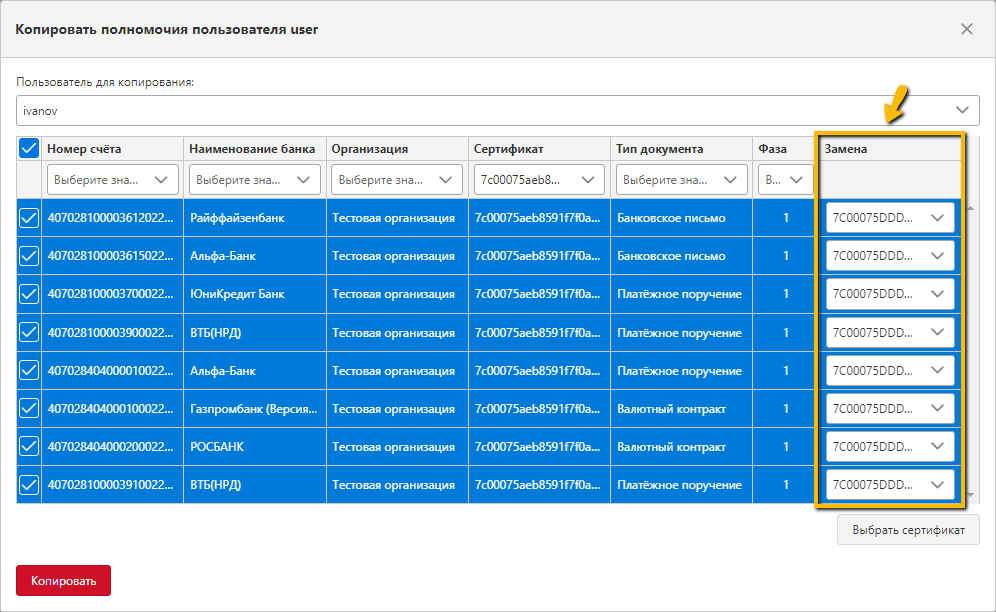Uncheck the 407028100003910022 account row checkbox
This screenshot has height=612, width=996.
point(29,485)
